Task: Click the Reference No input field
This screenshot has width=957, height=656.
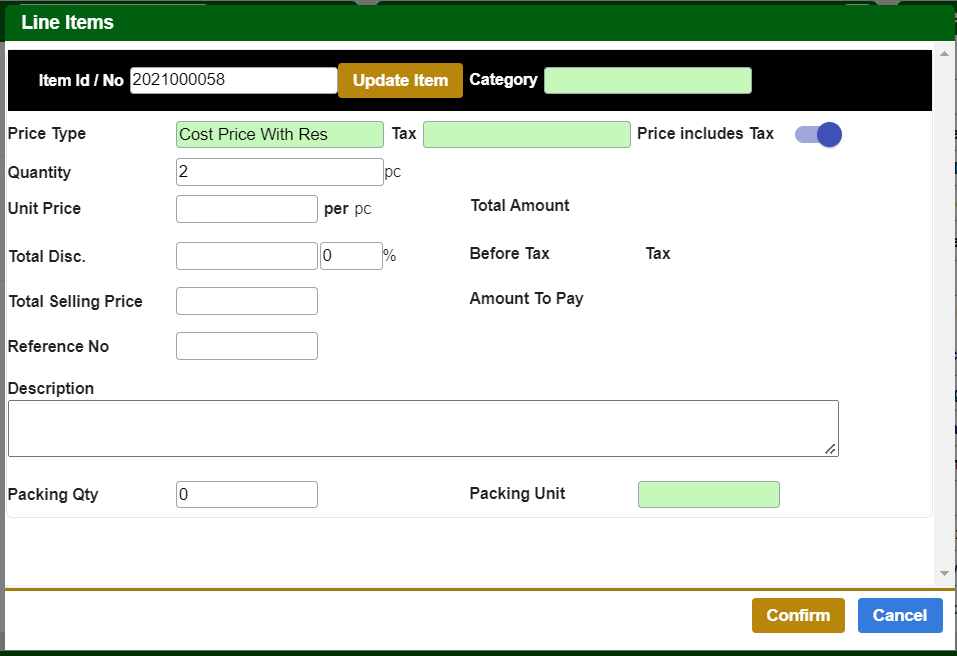Action: pos(246,346)
